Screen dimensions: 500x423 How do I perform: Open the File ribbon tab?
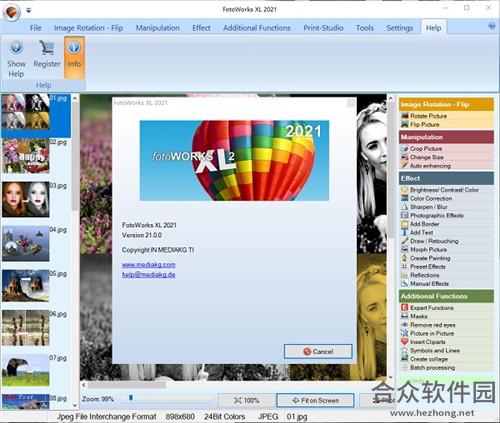(x=36, y=28)
